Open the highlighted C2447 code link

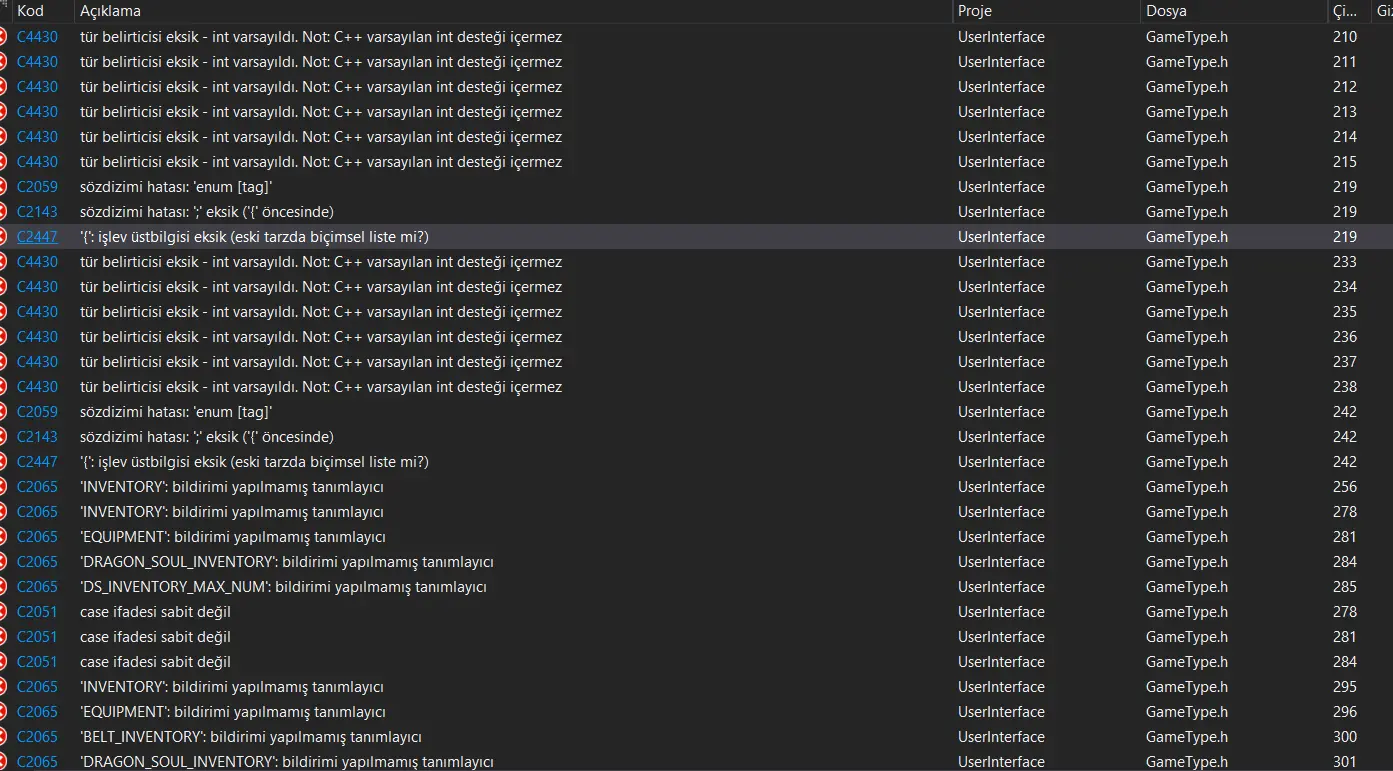(x=37, y=237)
